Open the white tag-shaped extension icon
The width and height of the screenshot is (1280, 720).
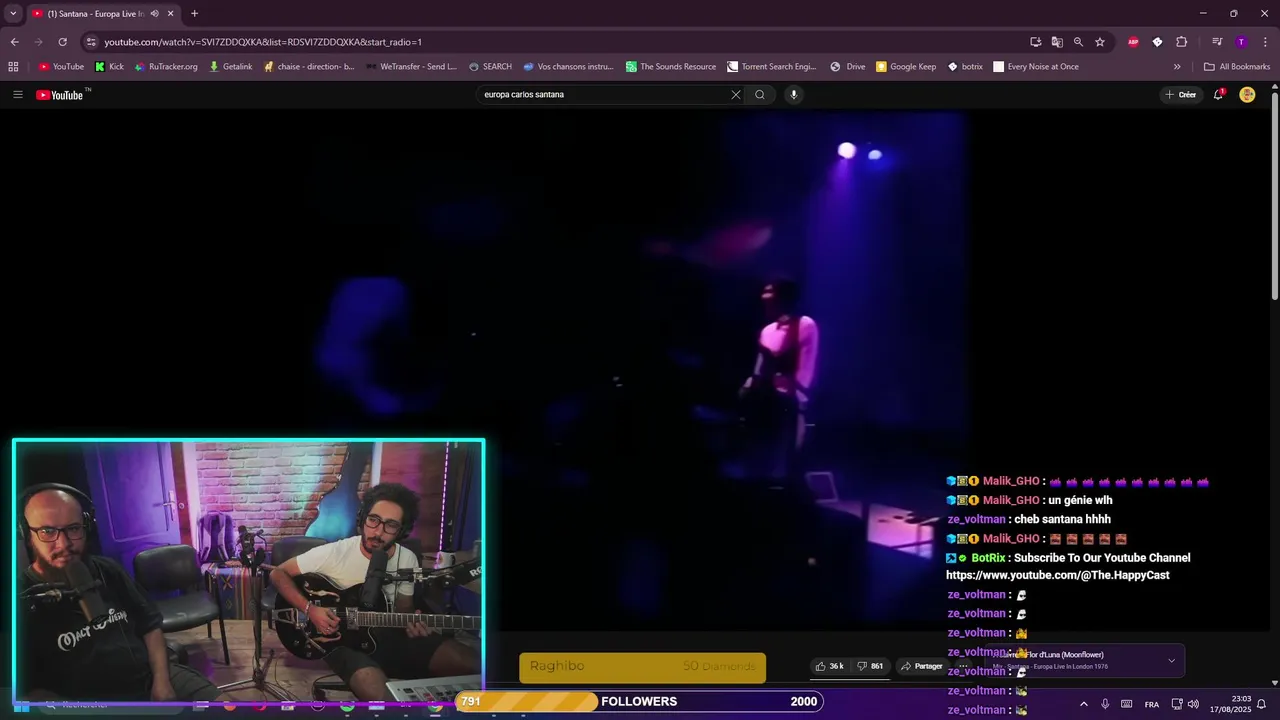[x=1157, y=42]
